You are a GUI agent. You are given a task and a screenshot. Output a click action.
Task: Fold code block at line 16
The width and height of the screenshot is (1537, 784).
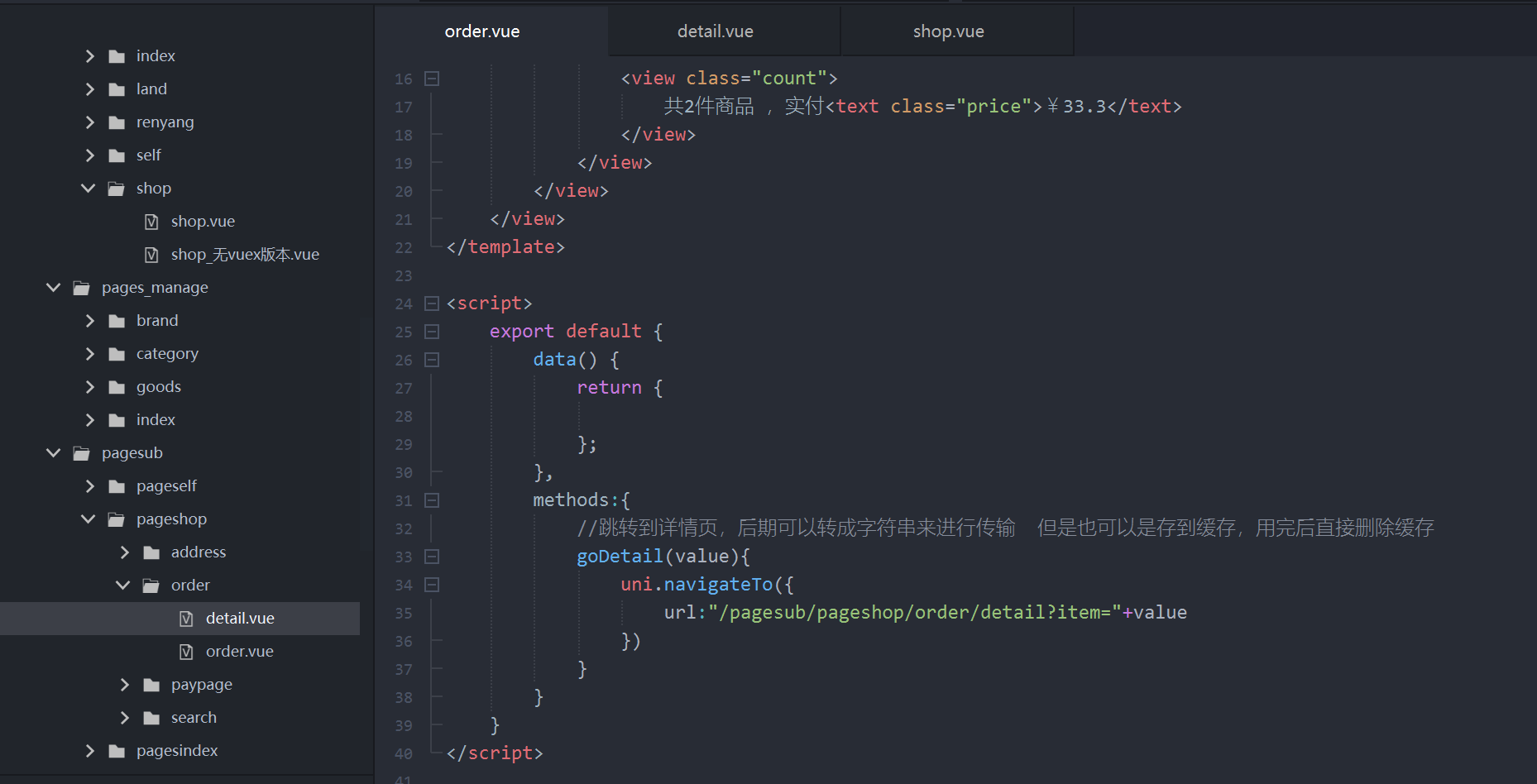tap(432, 79)
